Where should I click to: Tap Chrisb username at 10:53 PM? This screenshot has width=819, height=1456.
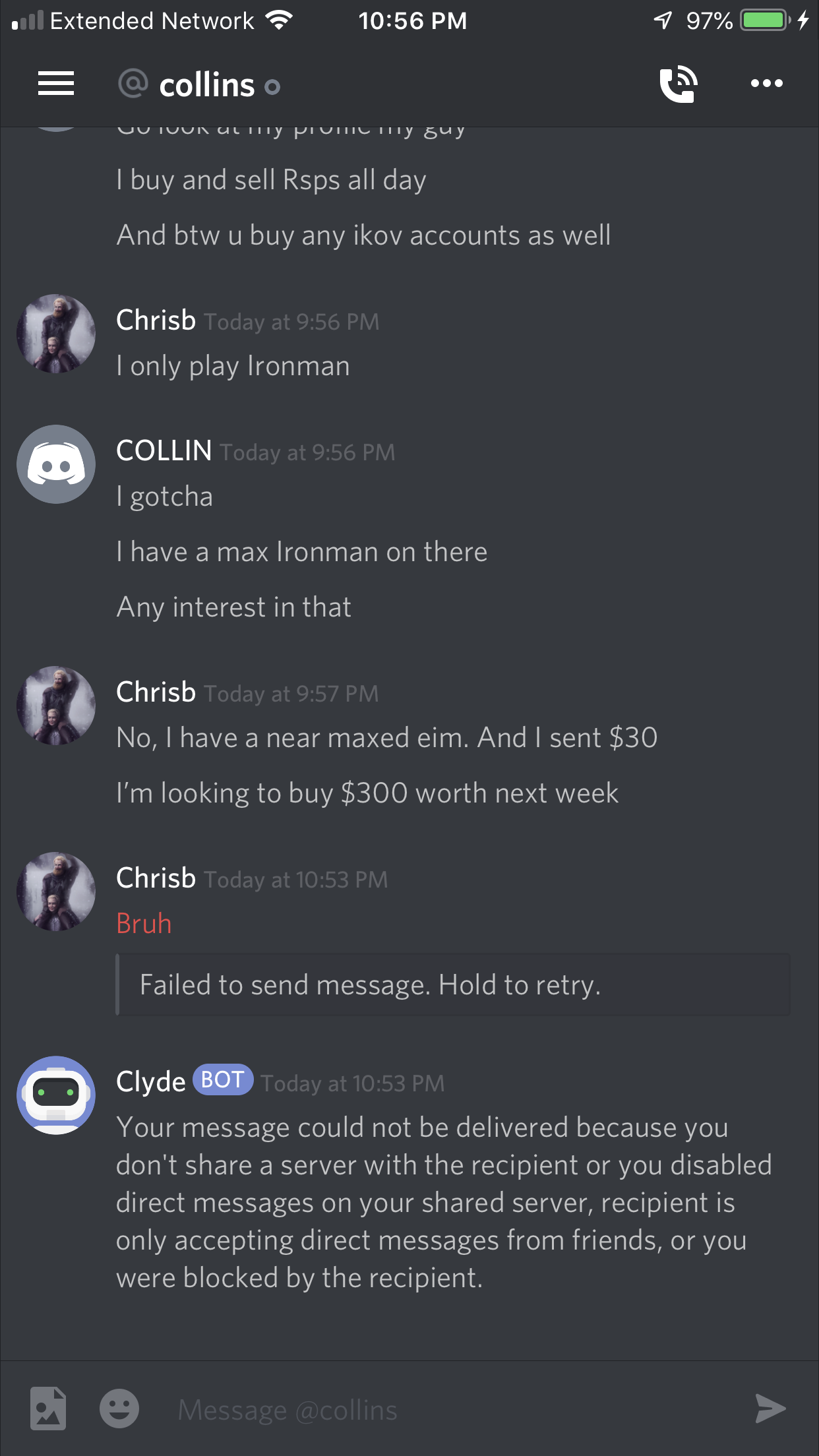pyautogui.click(x=156, y=878)
